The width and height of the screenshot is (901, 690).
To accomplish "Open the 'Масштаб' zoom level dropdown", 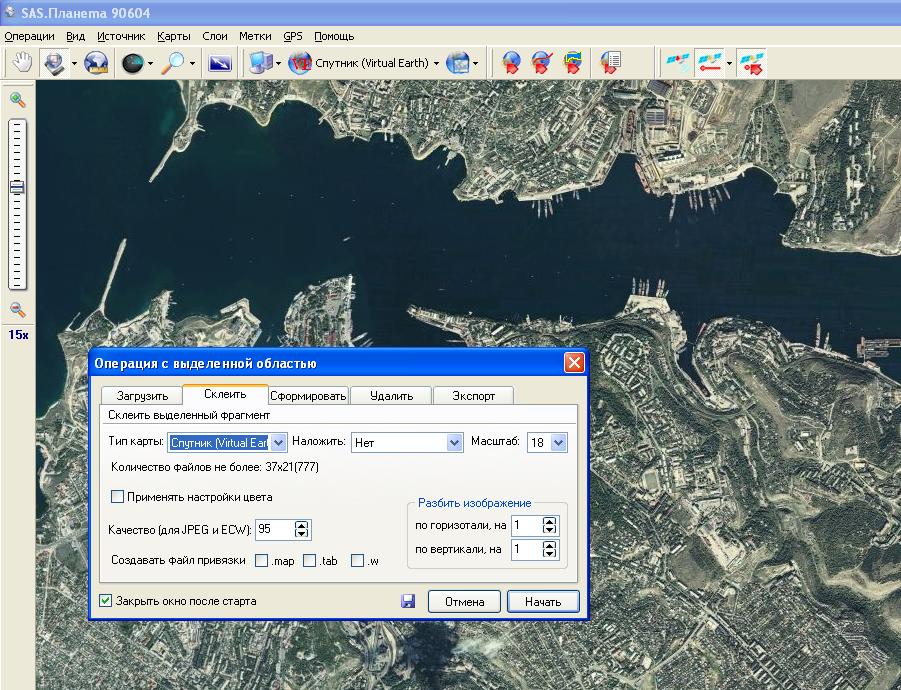I will pos(558,442).
